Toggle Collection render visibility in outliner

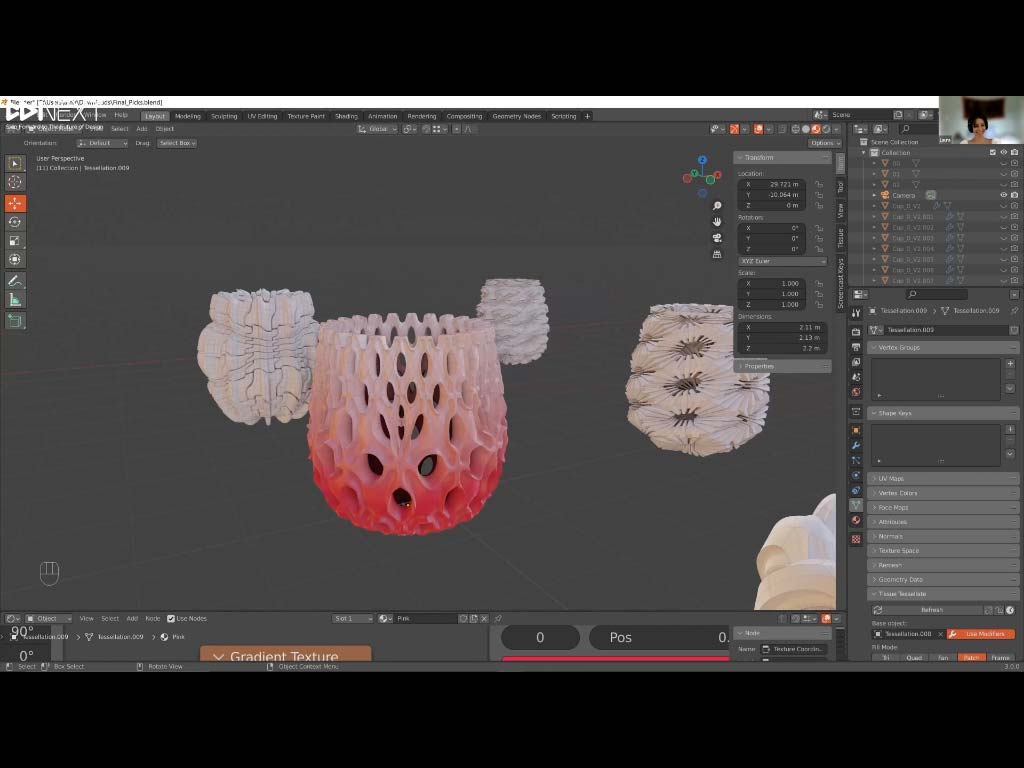tap(1014, 153)
